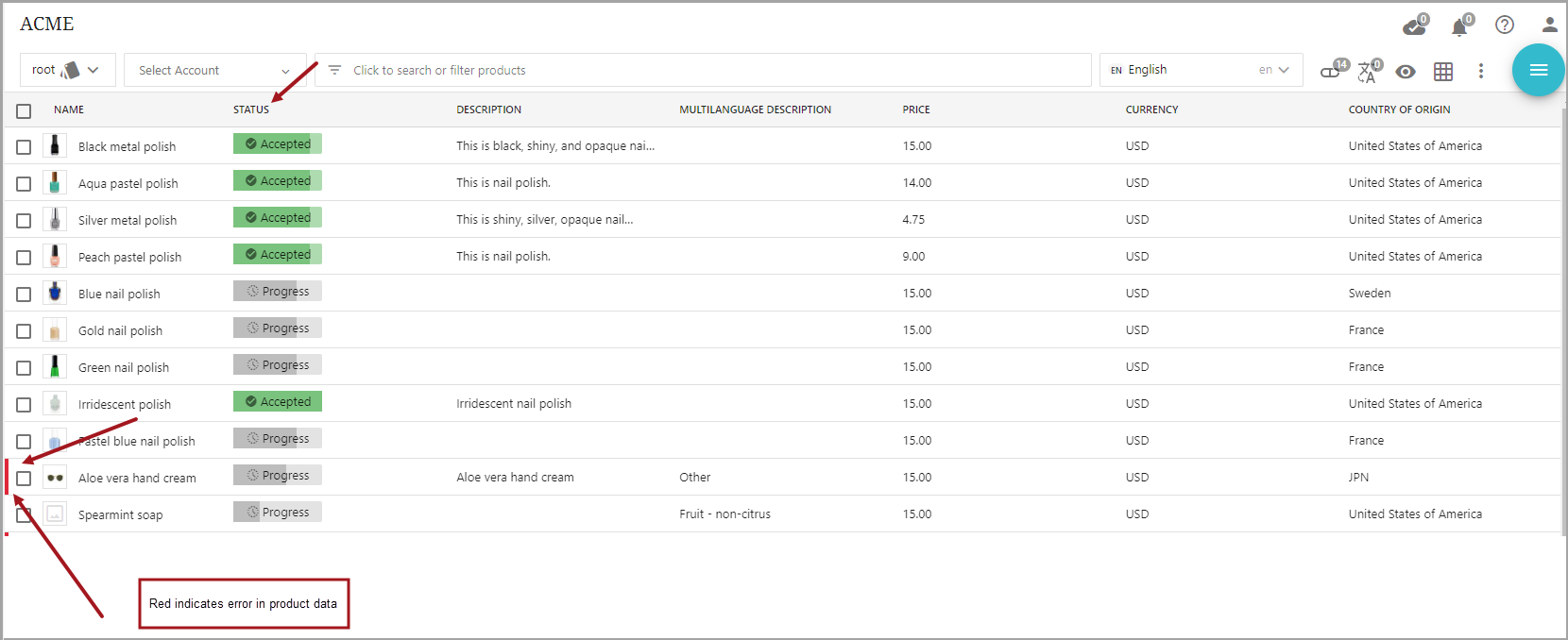Viewport: 1568px width, 640px height.
Task: Click the teal hamburger menu button
Action: [1538, 70]
